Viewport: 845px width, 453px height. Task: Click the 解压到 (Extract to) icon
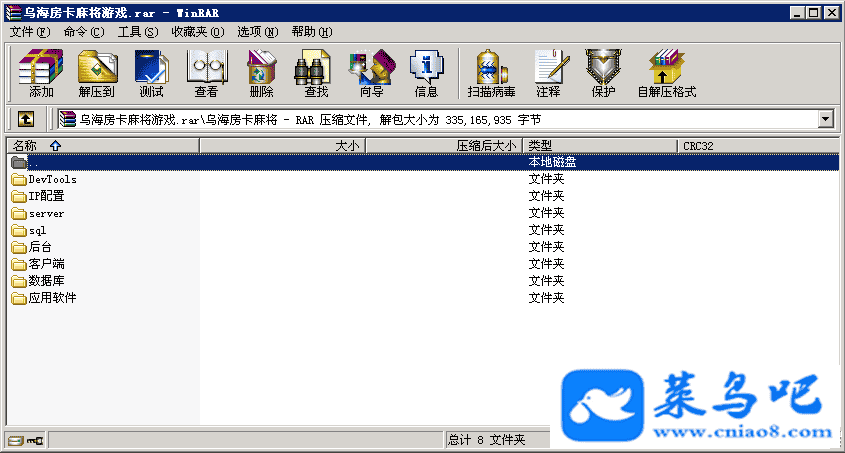(x=96, y=74)
